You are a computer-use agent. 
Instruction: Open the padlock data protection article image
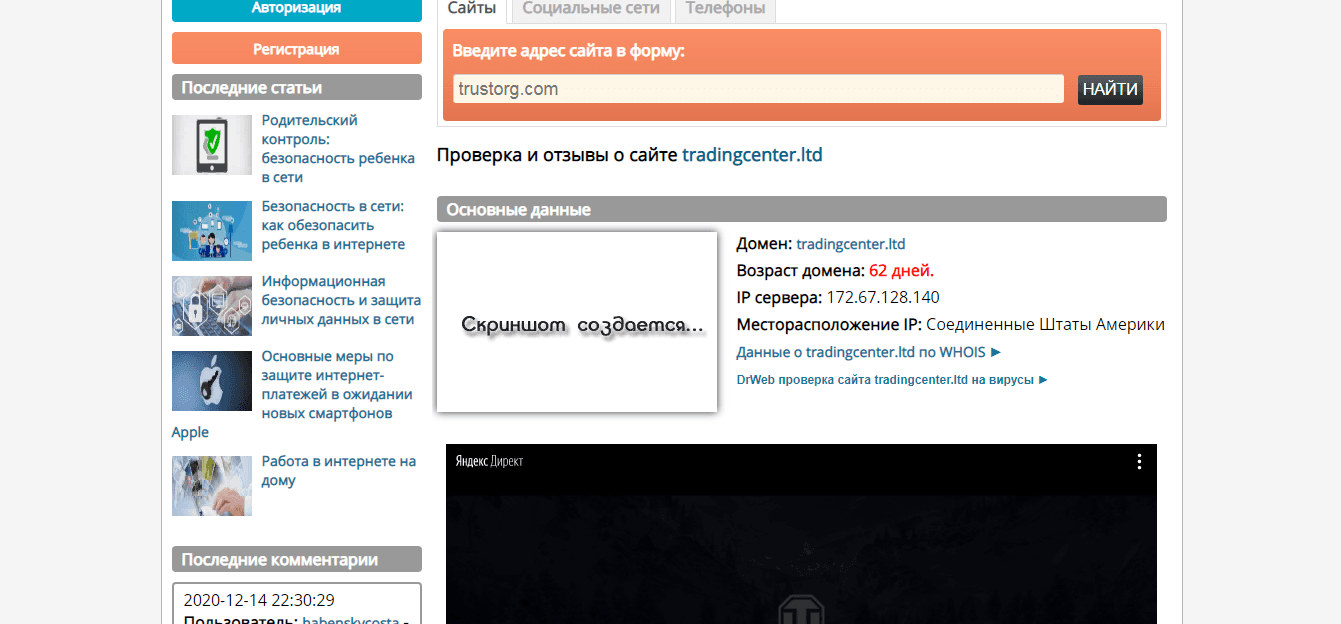pos(212,306)
